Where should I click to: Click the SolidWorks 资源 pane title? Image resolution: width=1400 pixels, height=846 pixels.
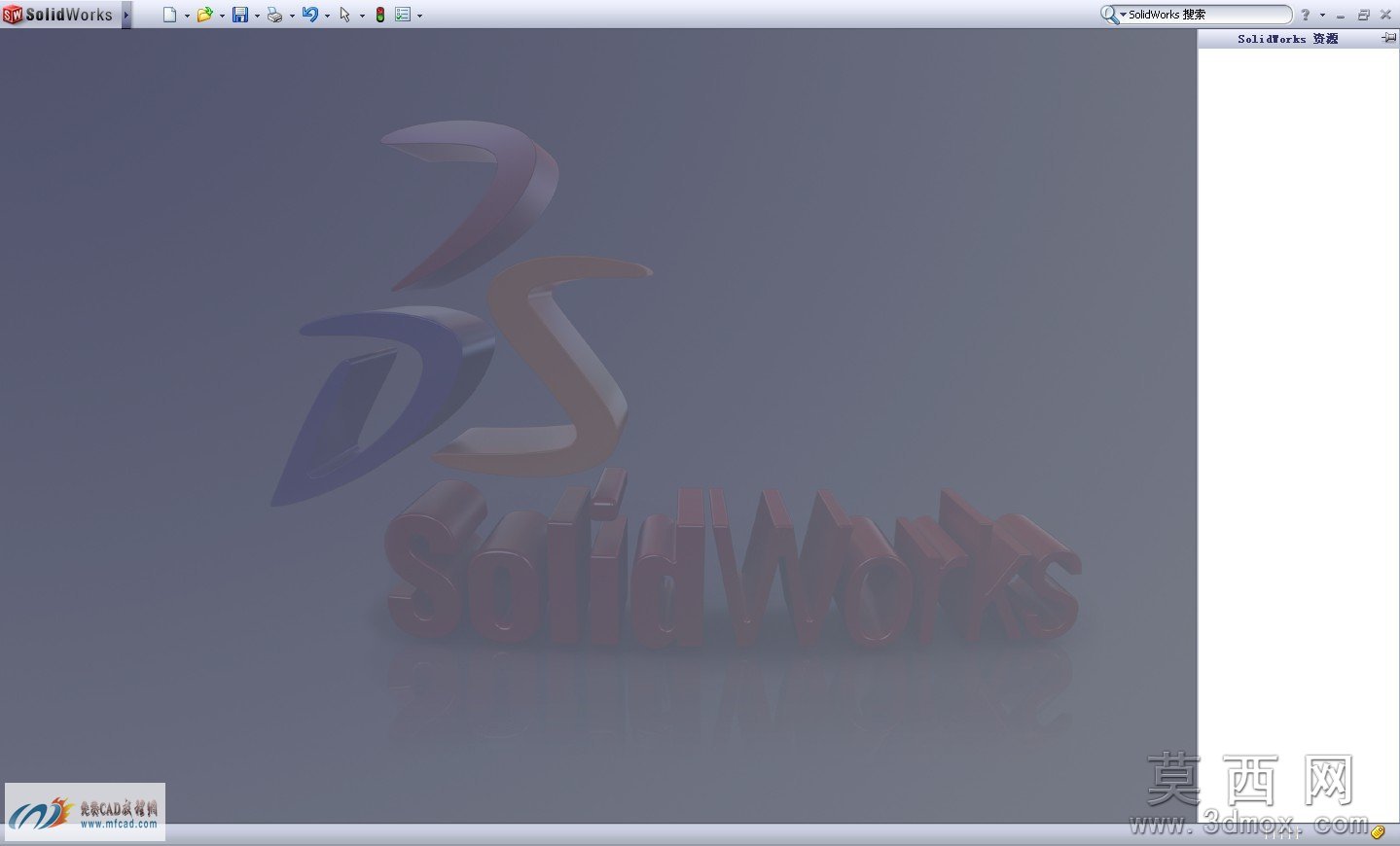(1287, 39)
